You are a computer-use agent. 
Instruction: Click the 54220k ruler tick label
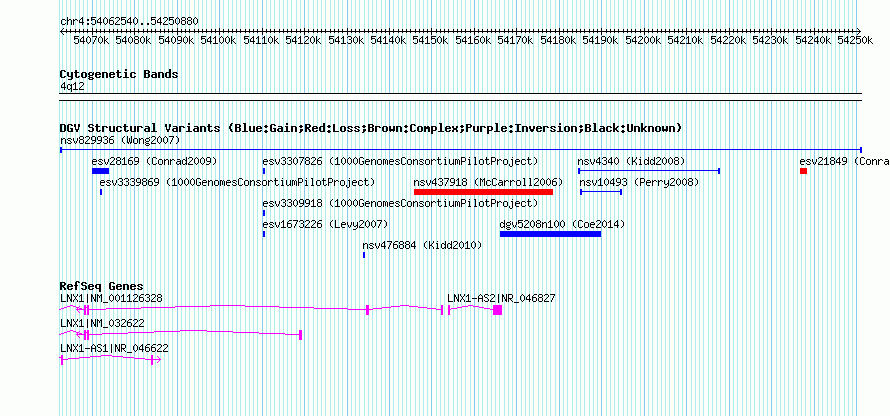click(728, 40)
